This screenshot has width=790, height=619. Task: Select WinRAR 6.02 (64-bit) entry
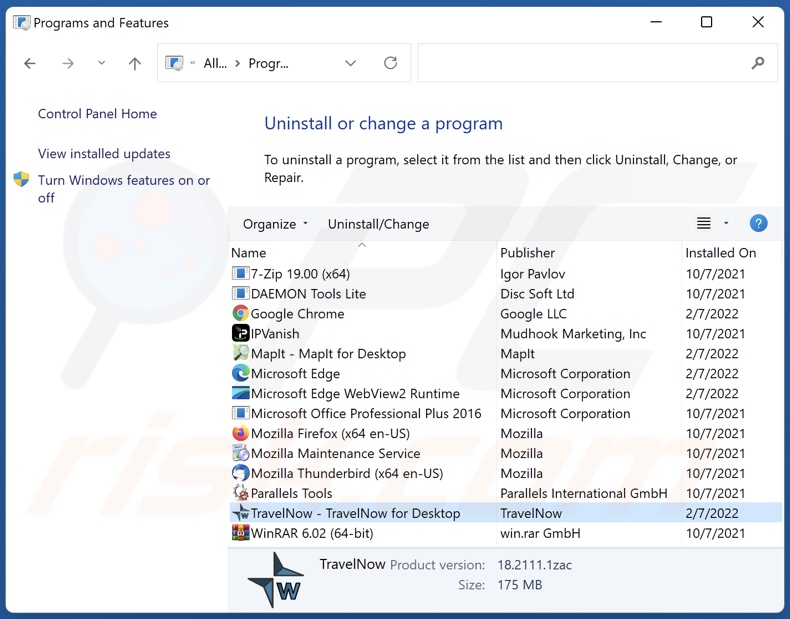[x=312, y=533]
